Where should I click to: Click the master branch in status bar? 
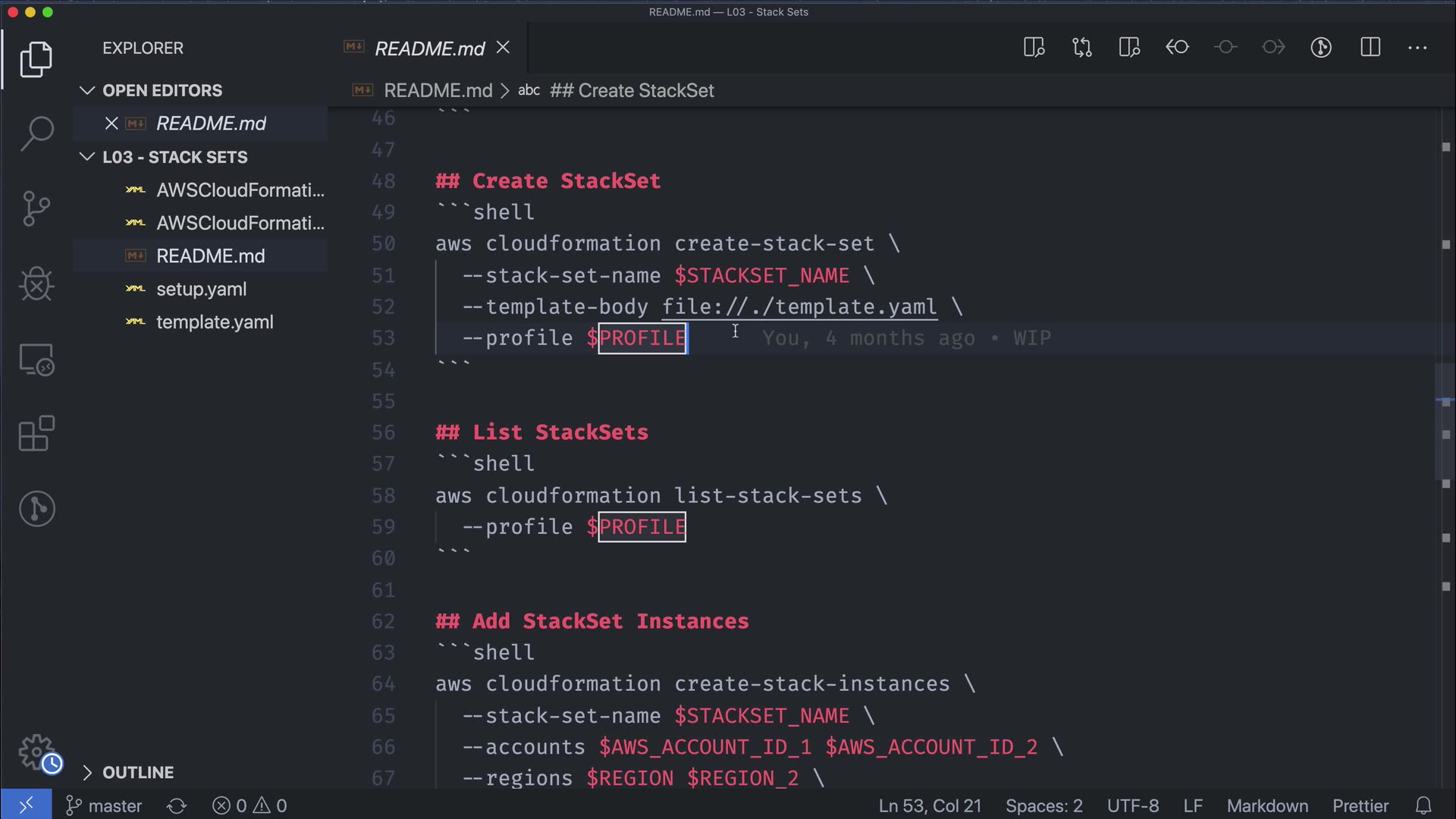click(x=105, y=805)
